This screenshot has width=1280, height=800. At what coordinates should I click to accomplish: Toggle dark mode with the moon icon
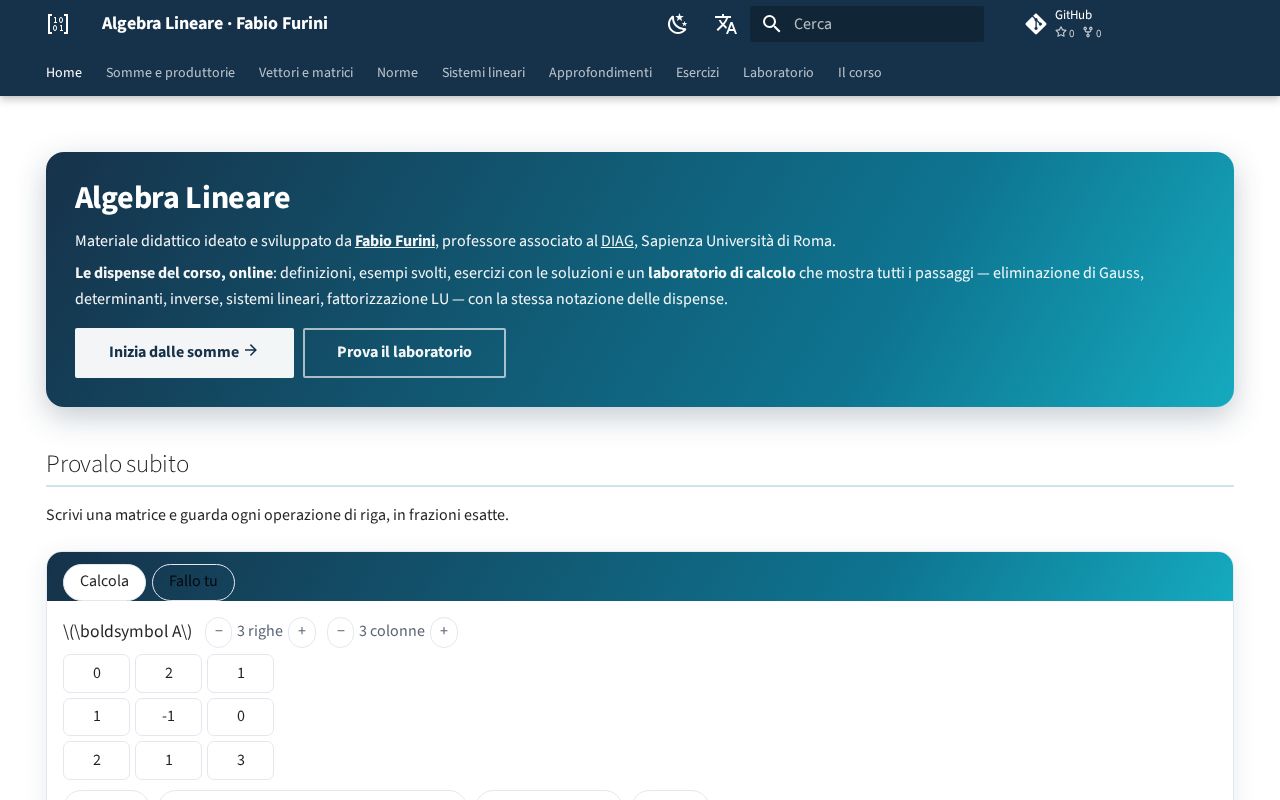(x=678, y=24)
